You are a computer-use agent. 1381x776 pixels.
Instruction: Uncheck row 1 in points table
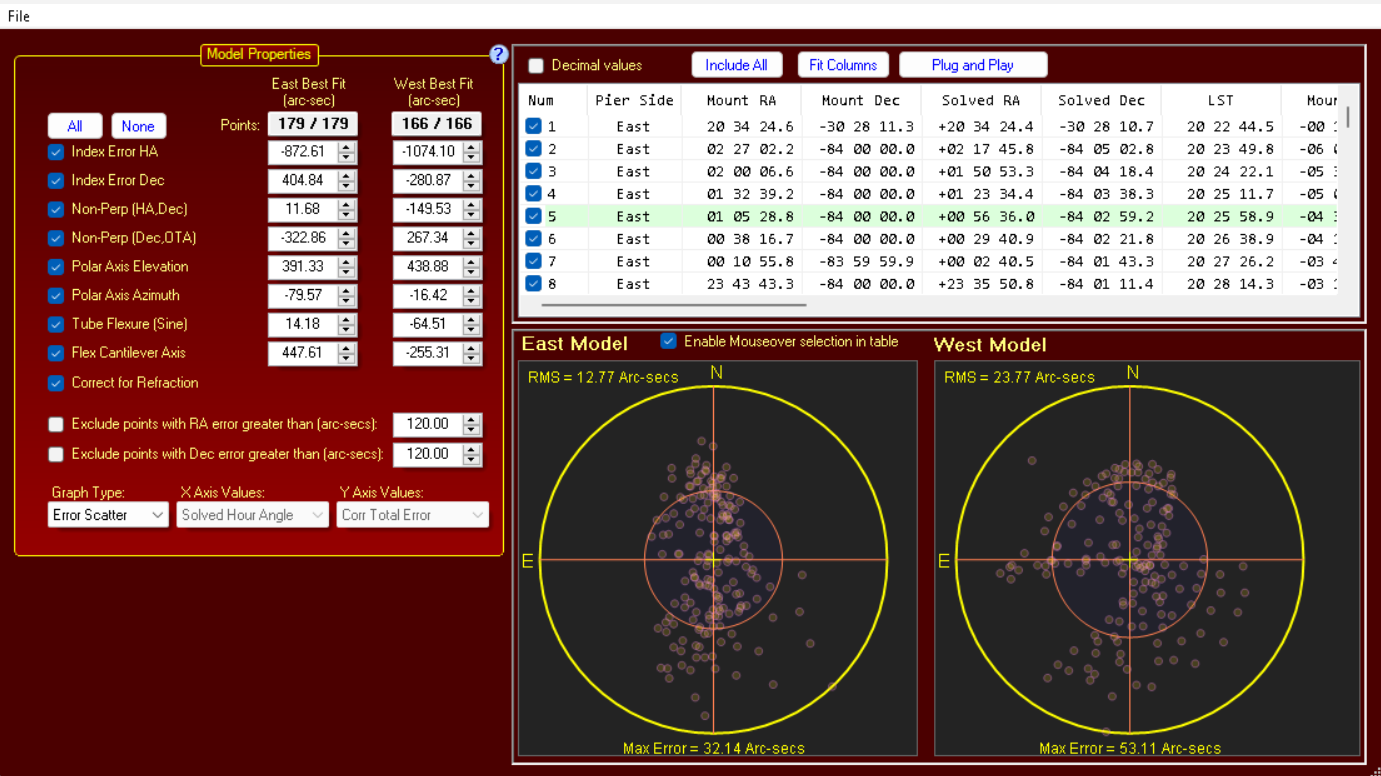(533, 126)
